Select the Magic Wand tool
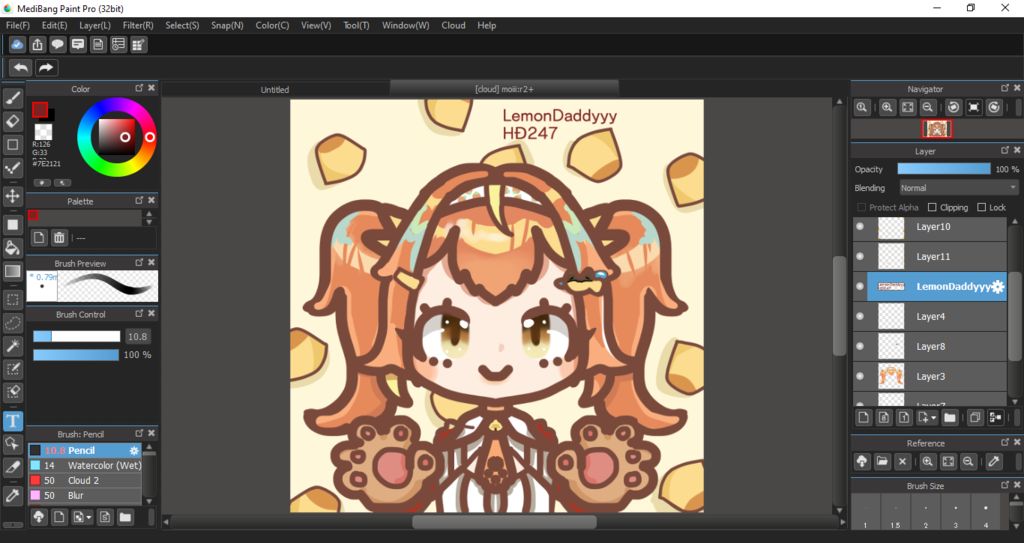 pyautogui.click(x=12, y=346)
